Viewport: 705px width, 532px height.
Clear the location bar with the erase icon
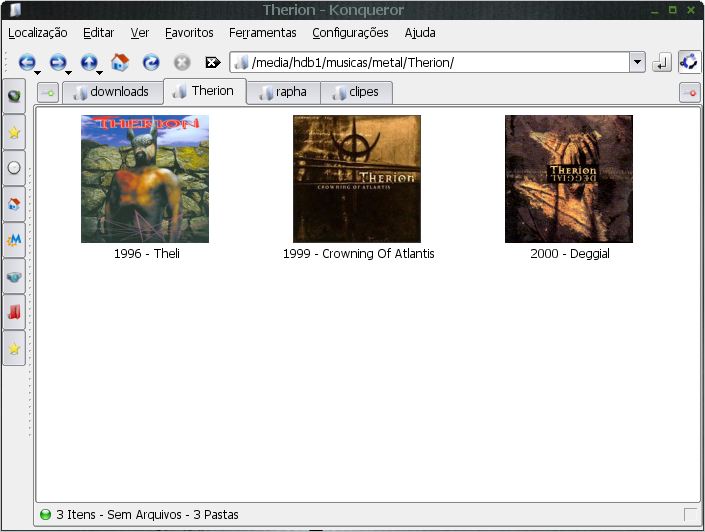[212, 62]
